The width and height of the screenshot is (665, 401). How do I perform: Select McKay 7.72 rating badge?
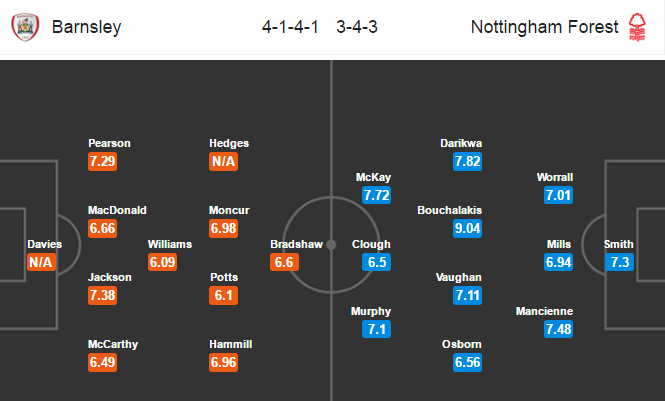coord(376,195)
